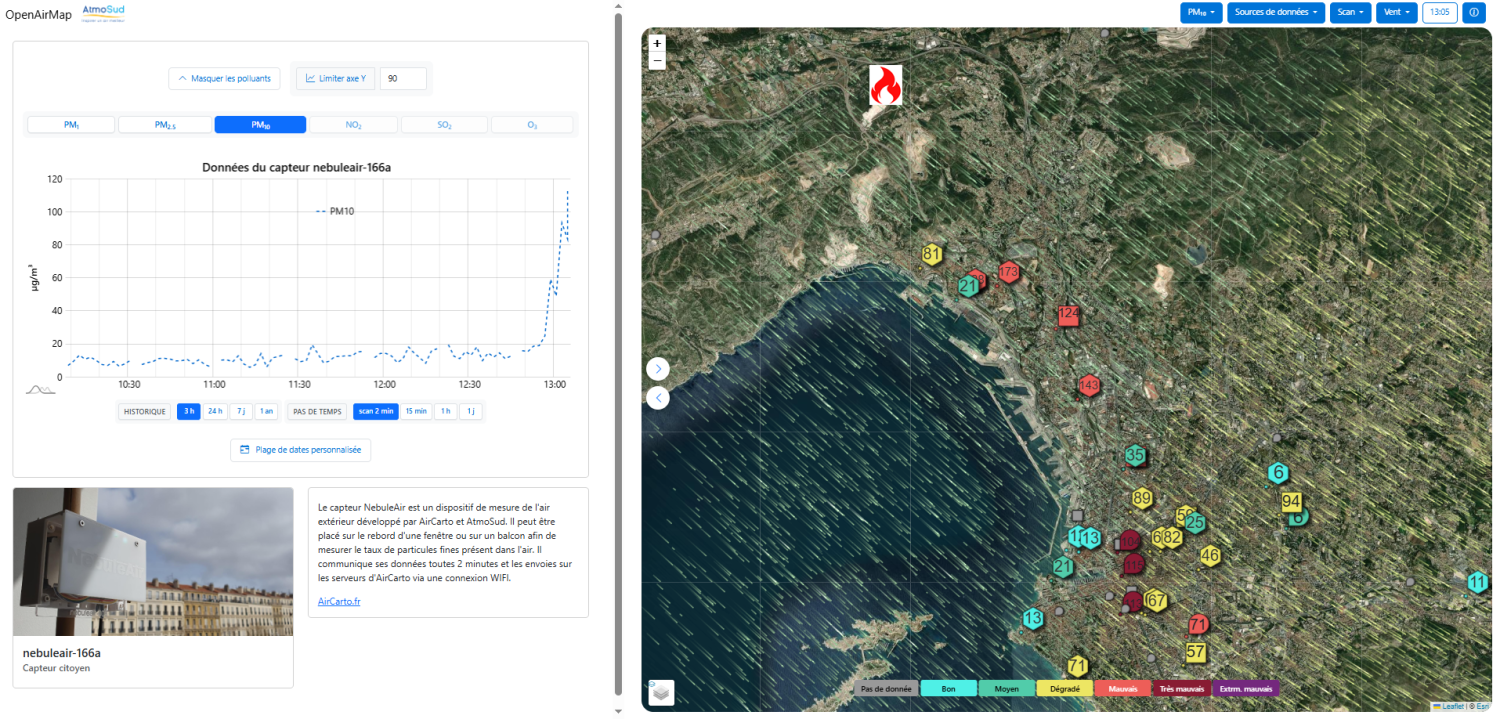Zoom in on the map
The image size is (1500, 719).
(x=657, y=43)
